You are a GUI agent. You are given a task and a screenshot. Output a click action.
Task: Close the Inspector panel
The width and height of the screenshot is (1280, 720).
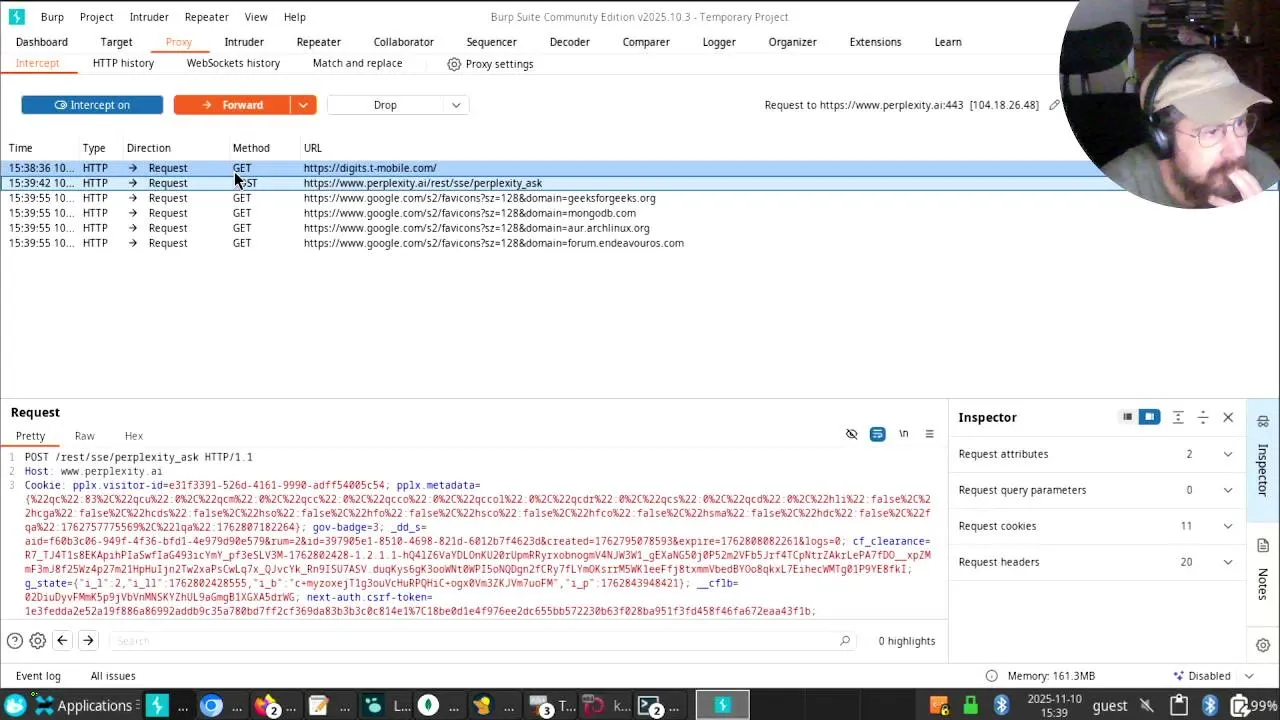tap(1228, 417)
